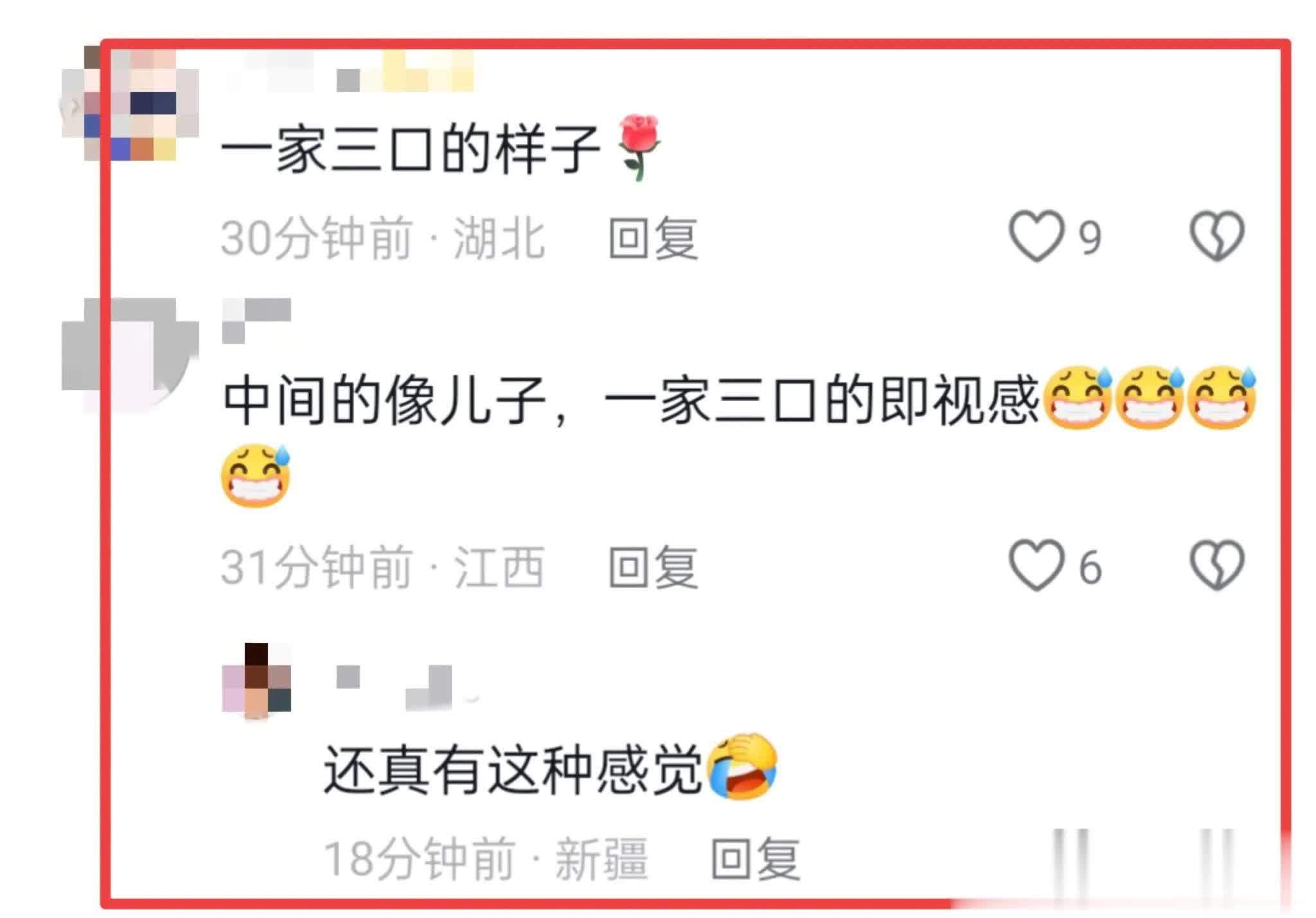The image size is (1316, 918).
Task: Reply to the 18分钟前 新疆 comment
Action: coord(756,858)
